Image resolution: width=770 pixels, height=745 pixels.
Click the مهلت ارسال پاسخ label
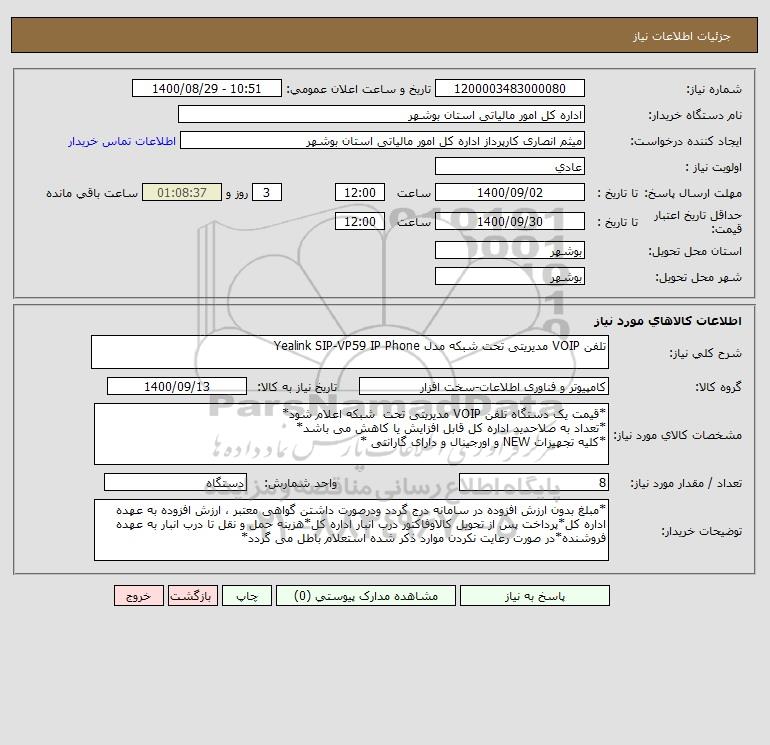coord(693,193)
